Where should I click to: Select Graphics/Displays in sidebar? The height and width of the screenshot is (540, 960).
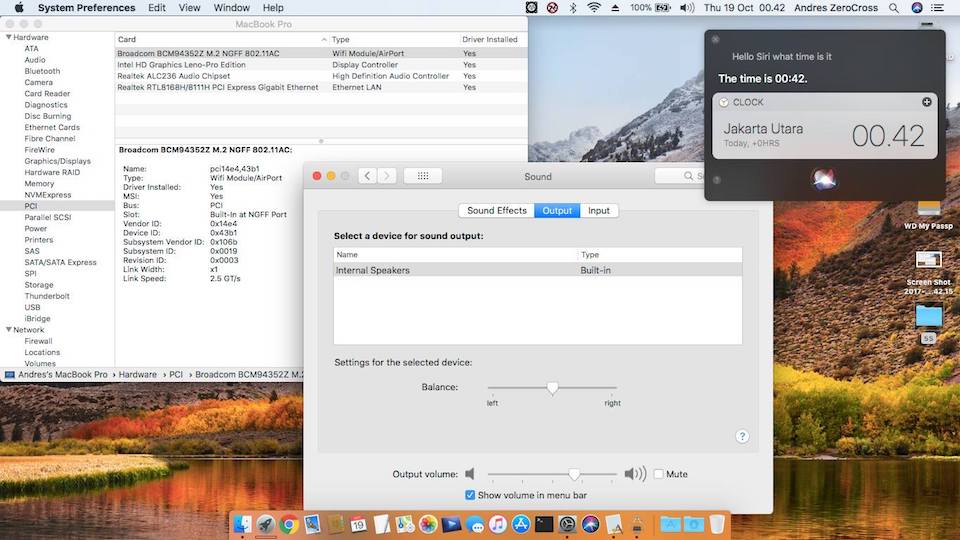pos(58,161)
